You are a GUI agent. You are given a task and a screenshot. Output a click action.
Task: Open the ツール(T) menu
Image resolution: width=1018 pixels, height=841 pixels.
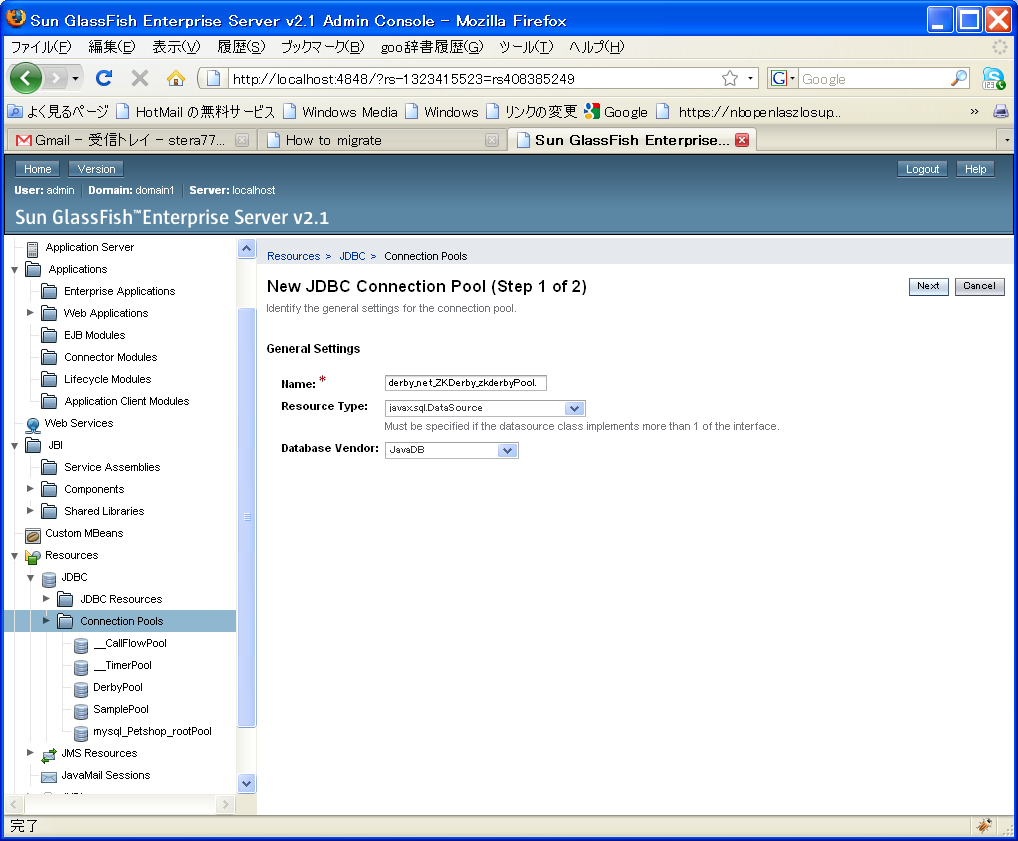pos(526,47)
